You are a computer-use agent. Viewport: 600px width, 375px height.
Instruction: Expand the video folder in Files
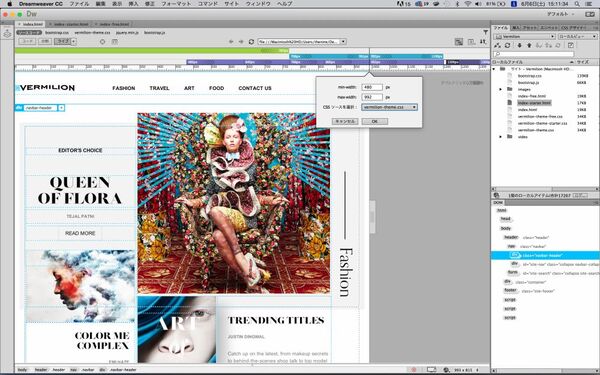tap(501, 137)
